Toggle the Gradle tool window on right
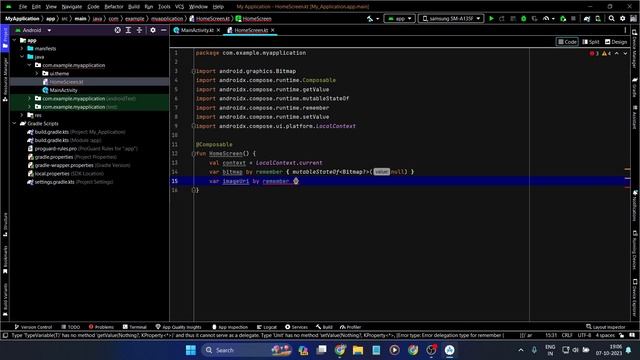The width and height of the screenshot is (640, 360). coord(635,87)
